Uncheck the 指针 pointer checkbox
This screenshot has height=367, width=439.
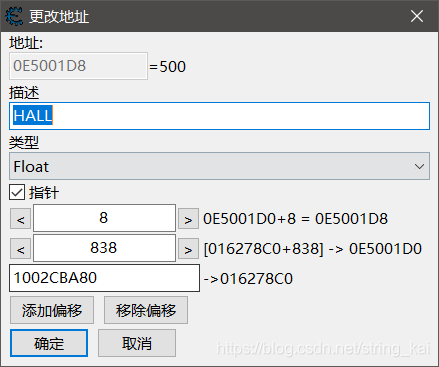tap(17, 192)
